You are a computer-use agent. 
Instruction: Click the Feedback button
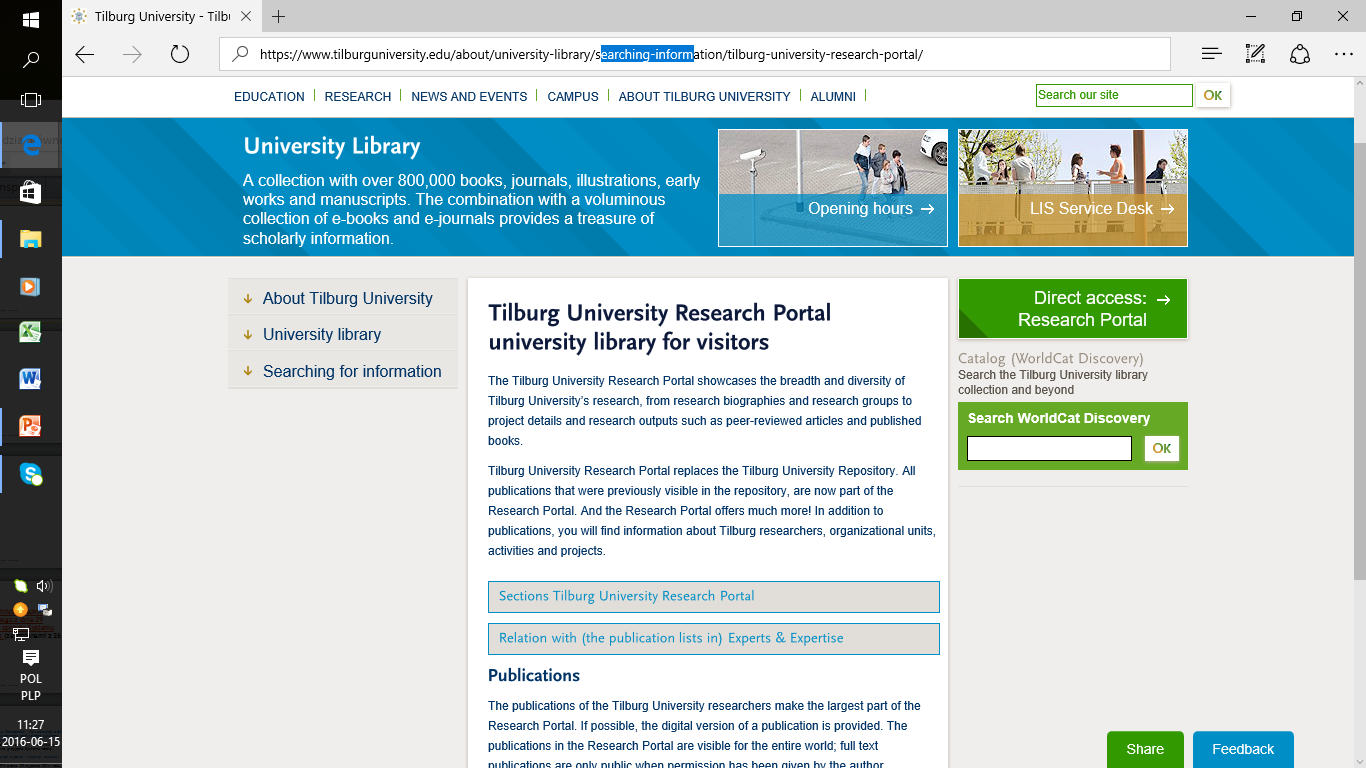(x=1243, y=749)
